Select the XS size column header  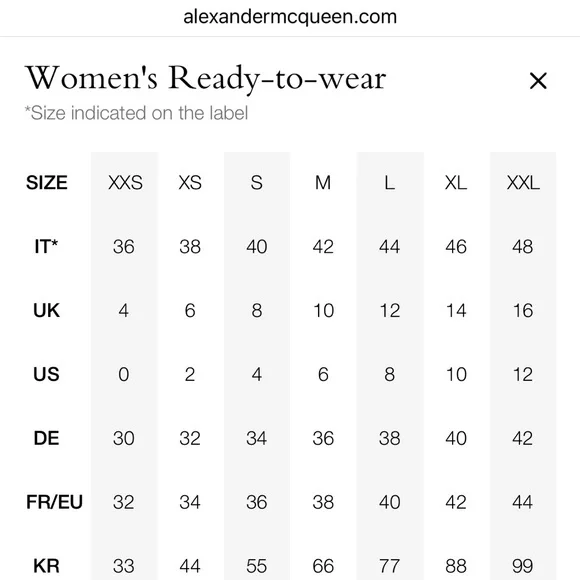click(190, 183)
